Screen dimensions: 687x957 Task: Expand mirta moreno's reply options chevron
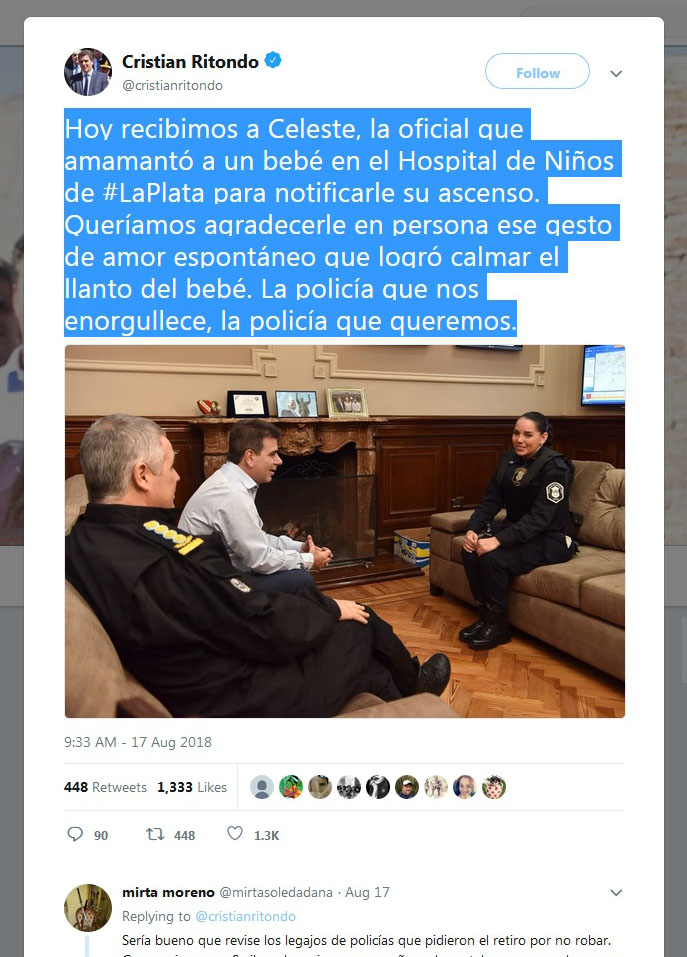point(616,892)
